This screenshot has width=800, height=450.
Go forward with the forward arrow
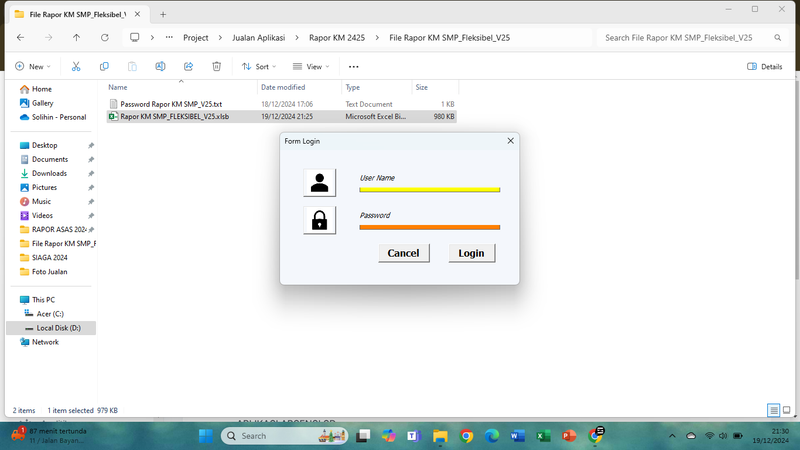48,37
